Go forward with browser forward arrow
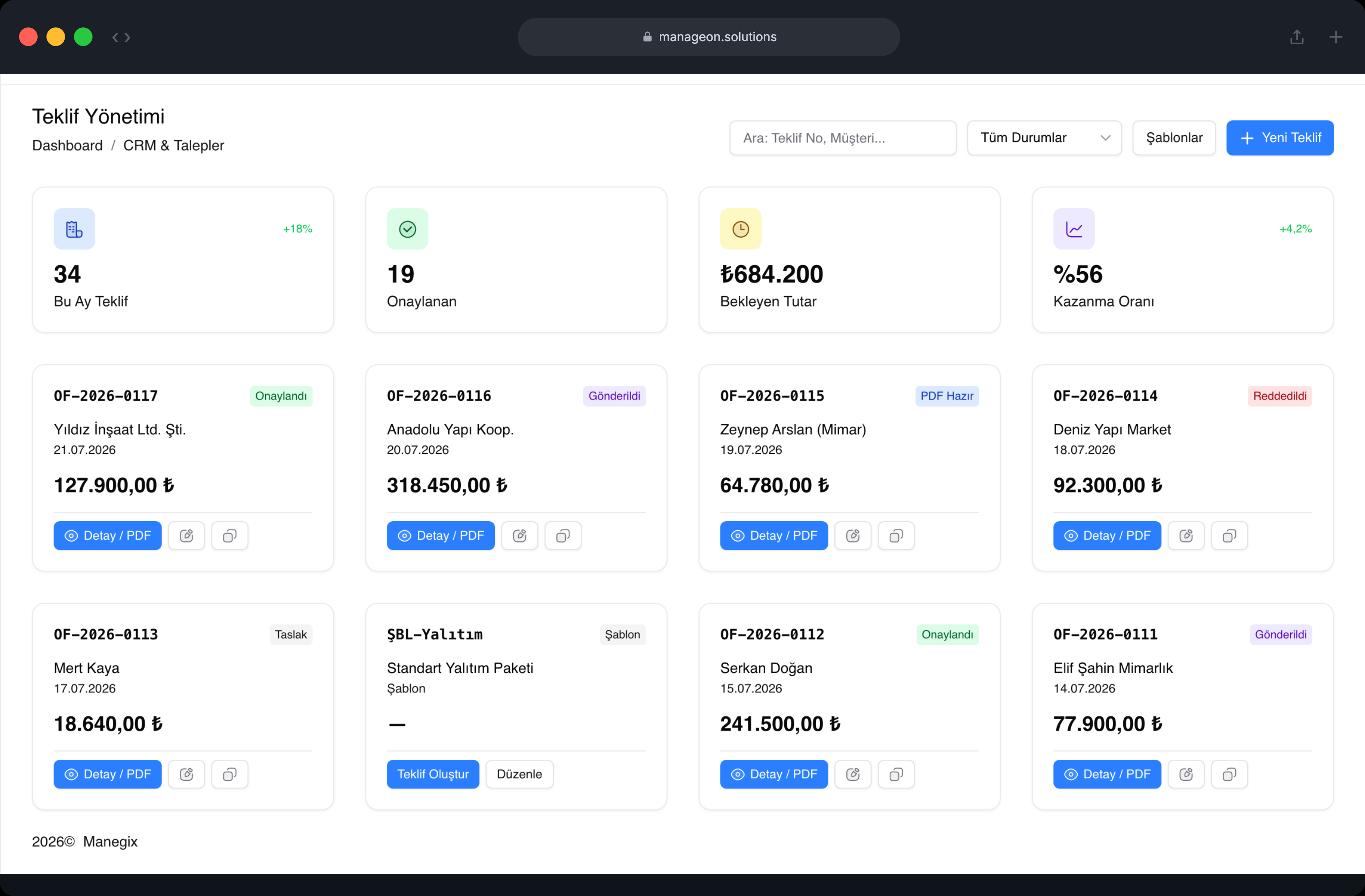1365x896 pixels. coord(127,37)
